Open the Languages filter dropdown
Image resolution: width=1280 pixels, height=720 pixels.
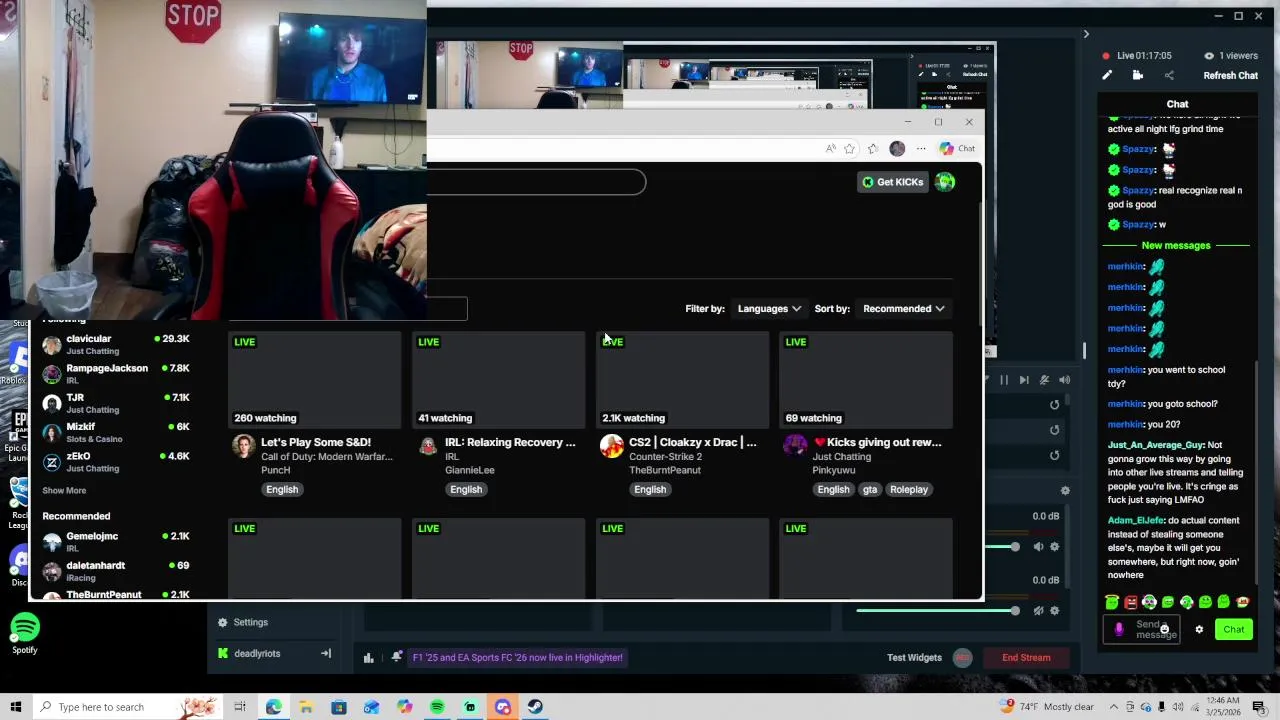pos(769,308)
